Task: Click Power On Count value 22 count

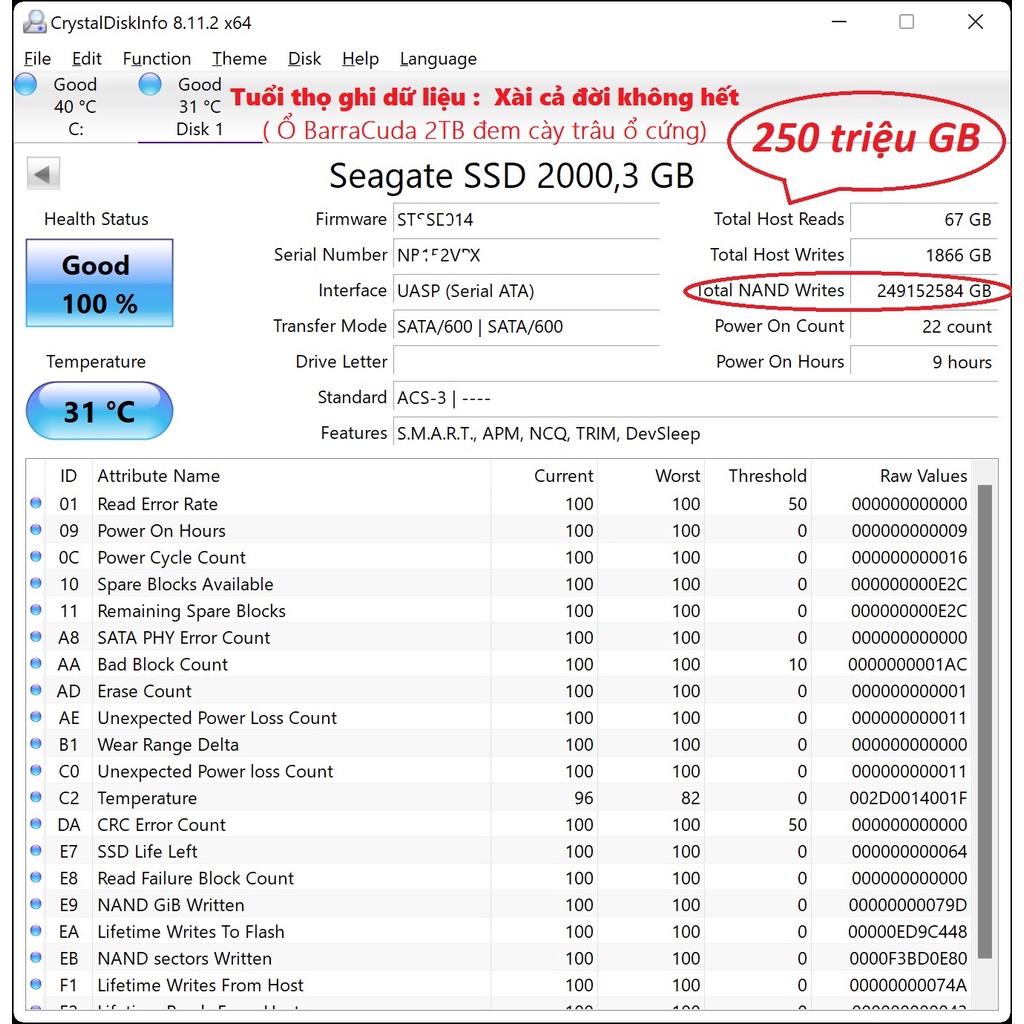Action: (924, 326)
